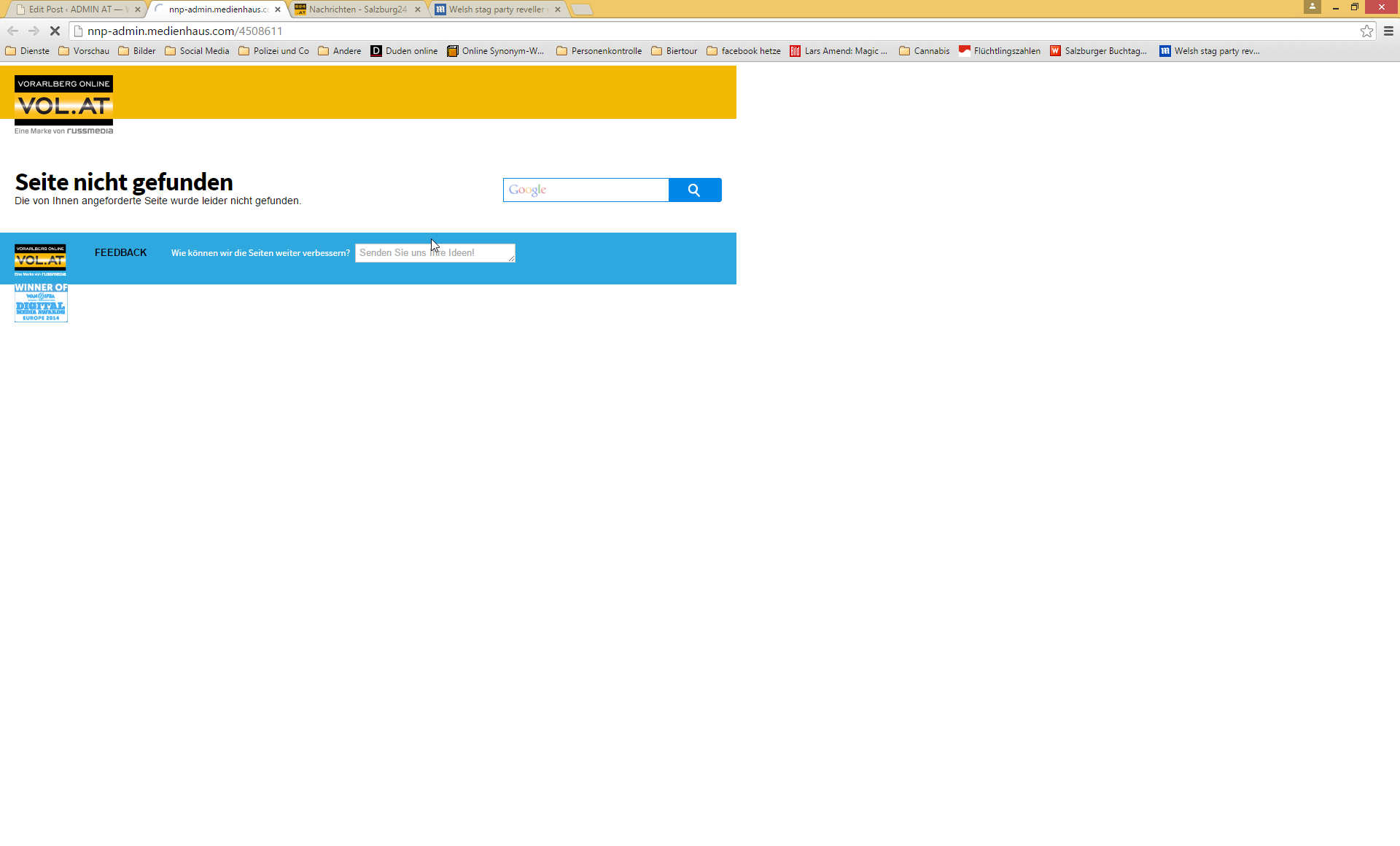Click the blue search magnifier button
Image resolution: width=1400 pixels, height=846 pixels.
pos(694,190)
